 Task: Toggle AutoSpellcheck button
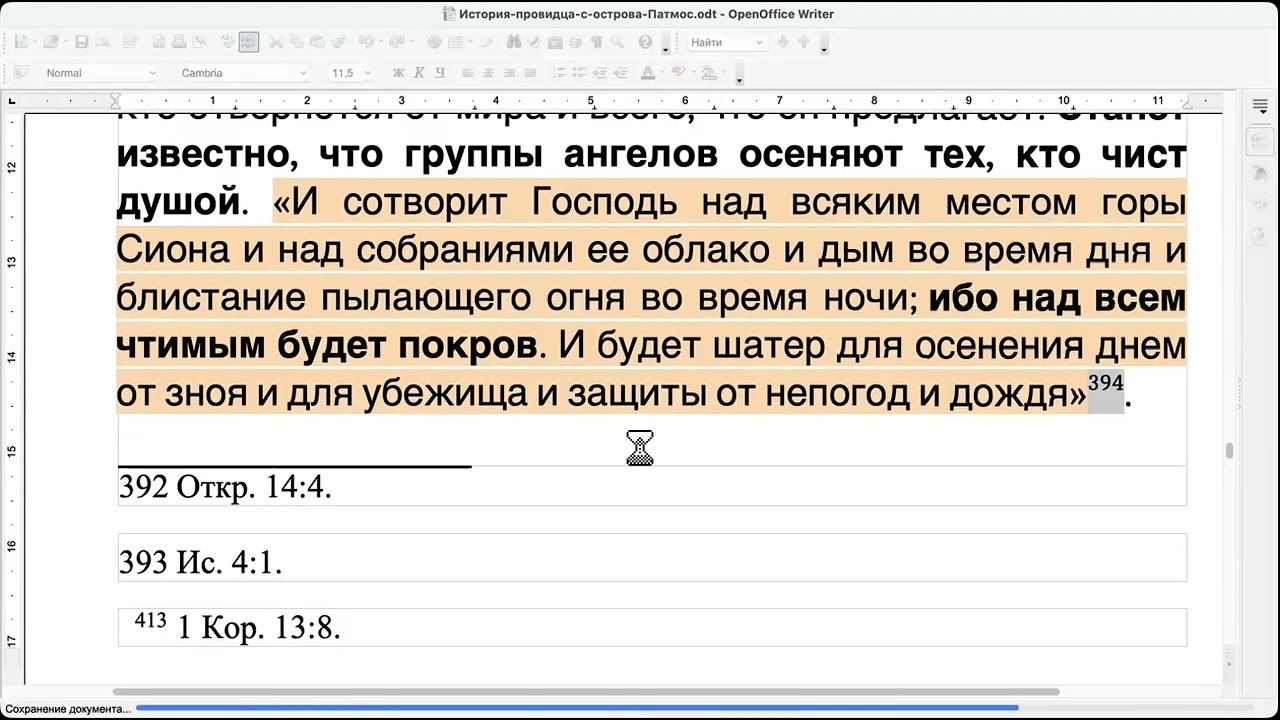(x=249, y=42)
